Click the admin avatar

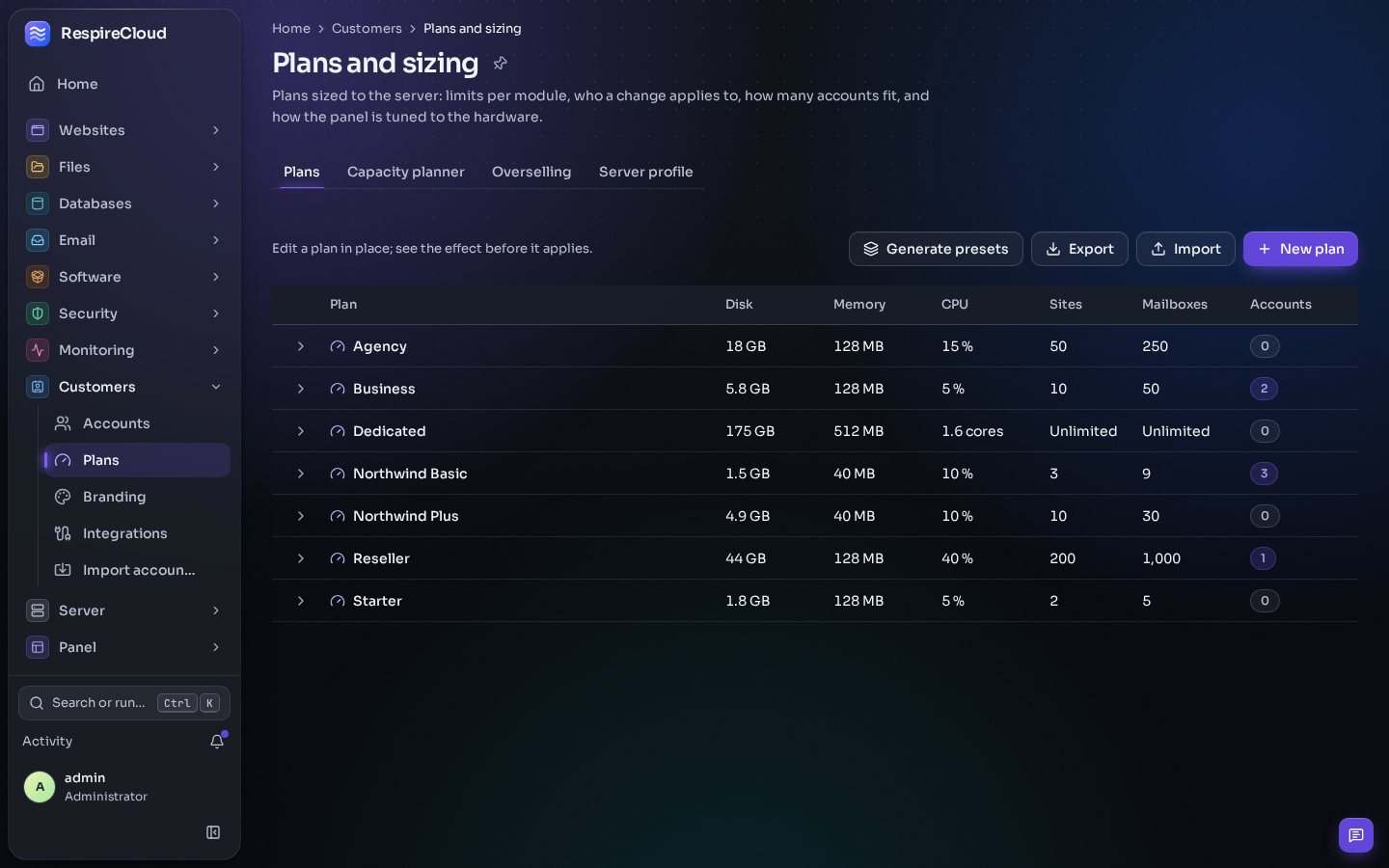click(x=40, y=787)
